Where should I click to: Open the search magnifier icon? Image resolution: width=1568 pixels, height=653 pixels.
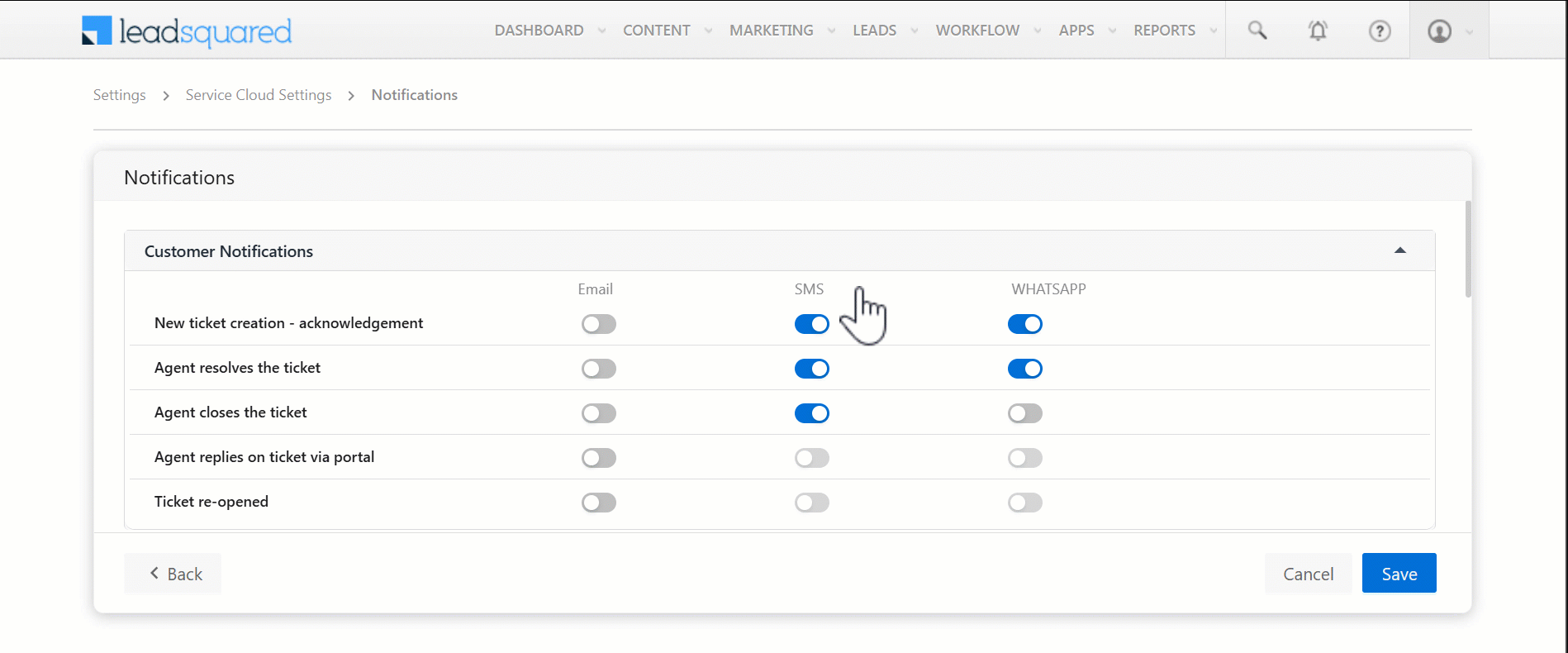pos(1257,31)
